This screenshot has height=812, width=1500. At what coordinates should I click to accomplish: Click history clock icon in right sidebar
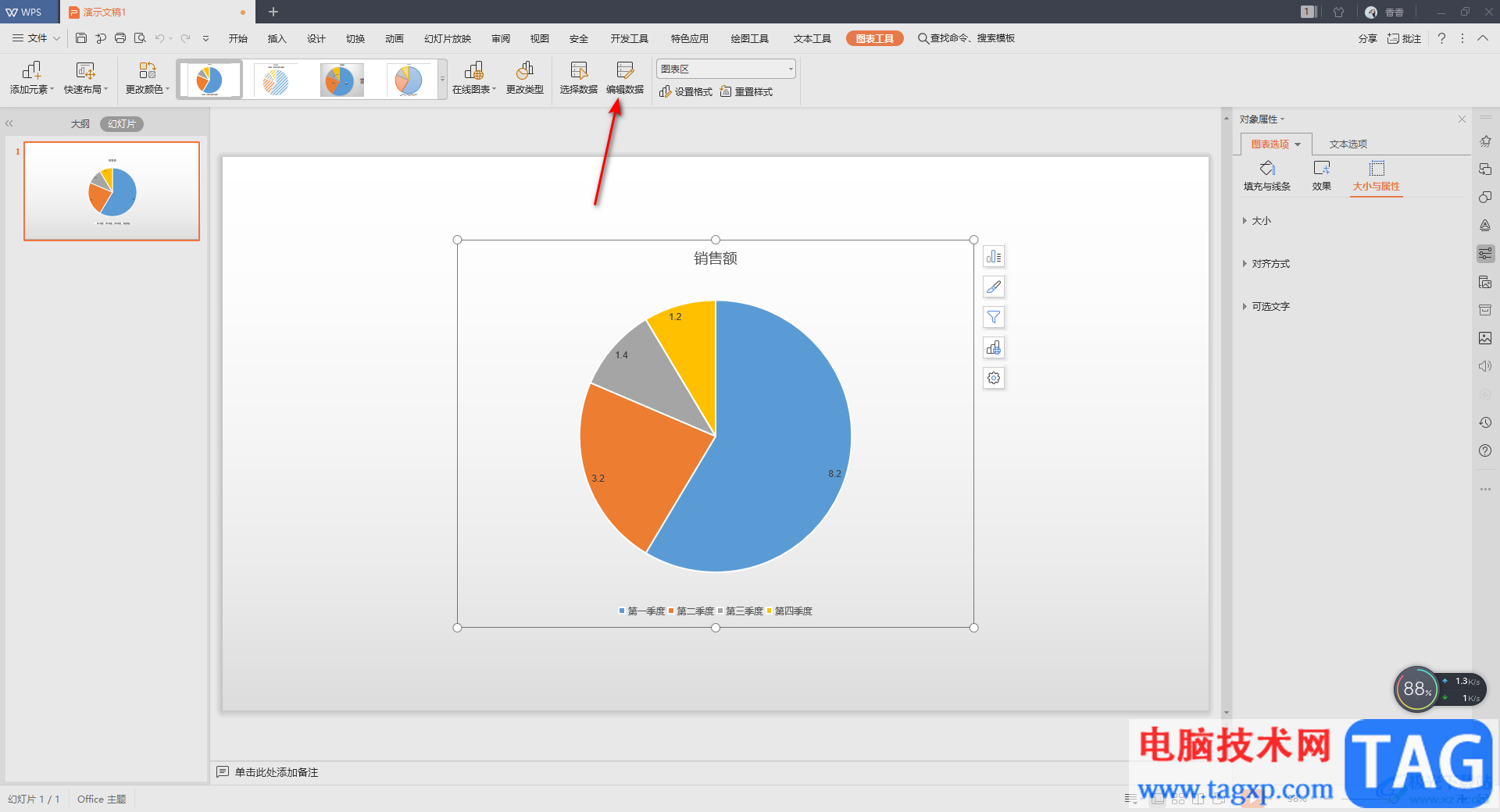coord(1485,422)
